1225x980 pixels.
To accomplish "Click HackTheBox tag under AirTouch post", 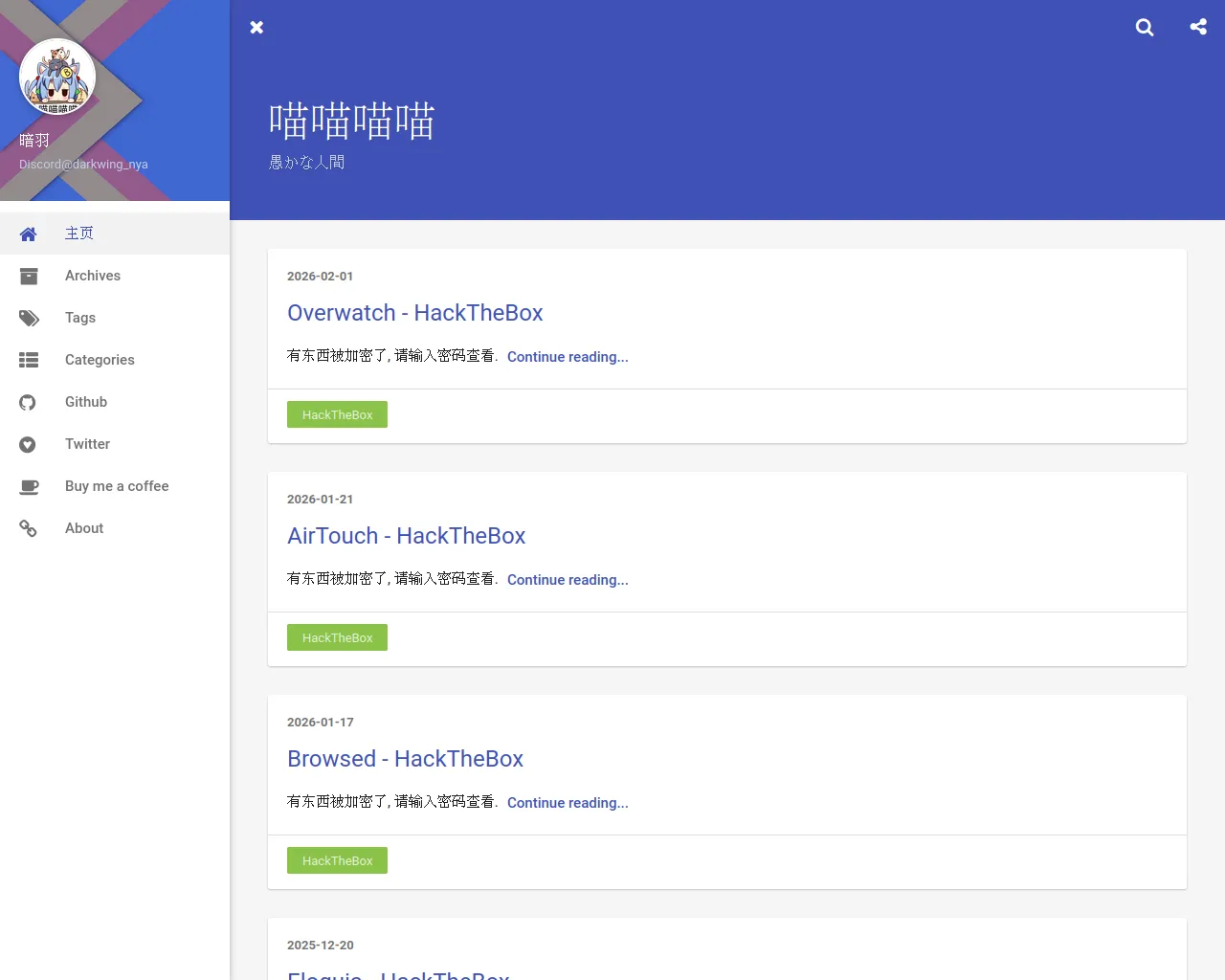I will tap(337, 637).
